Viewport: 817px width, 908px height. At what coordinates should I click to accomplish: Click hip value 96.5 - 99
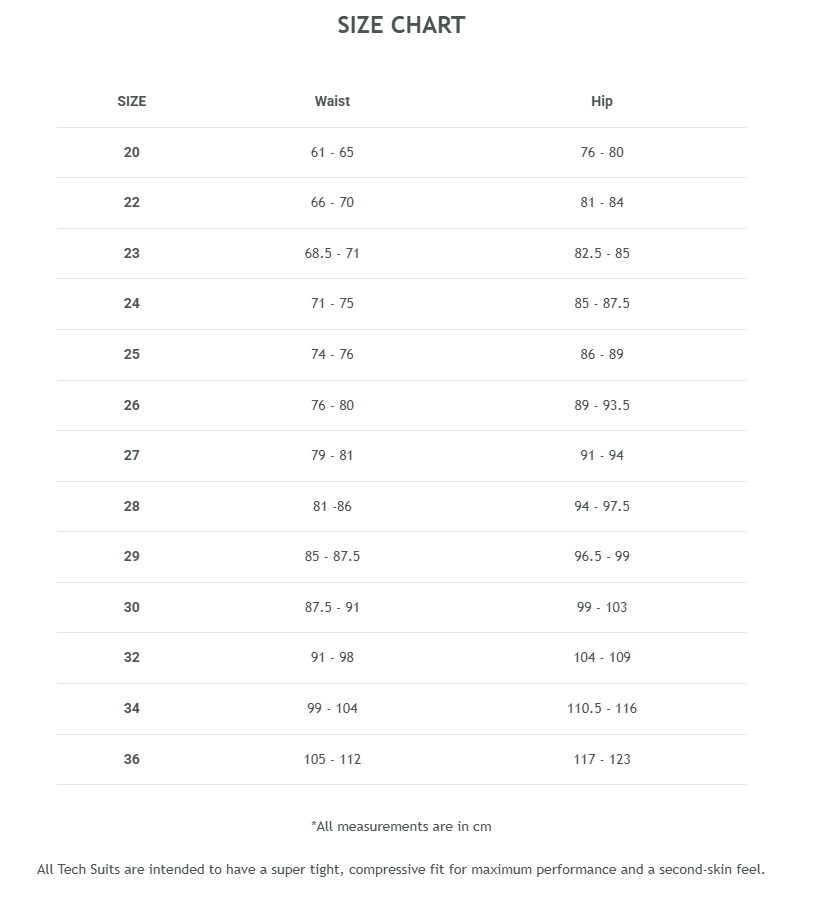(602, 556)
